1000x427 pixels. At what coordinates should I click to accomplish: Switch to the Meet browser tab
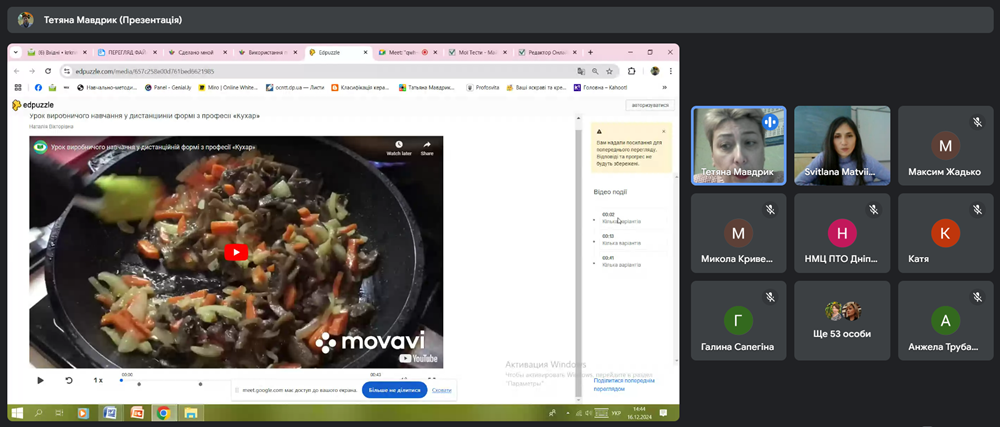[x=408, y=52]
